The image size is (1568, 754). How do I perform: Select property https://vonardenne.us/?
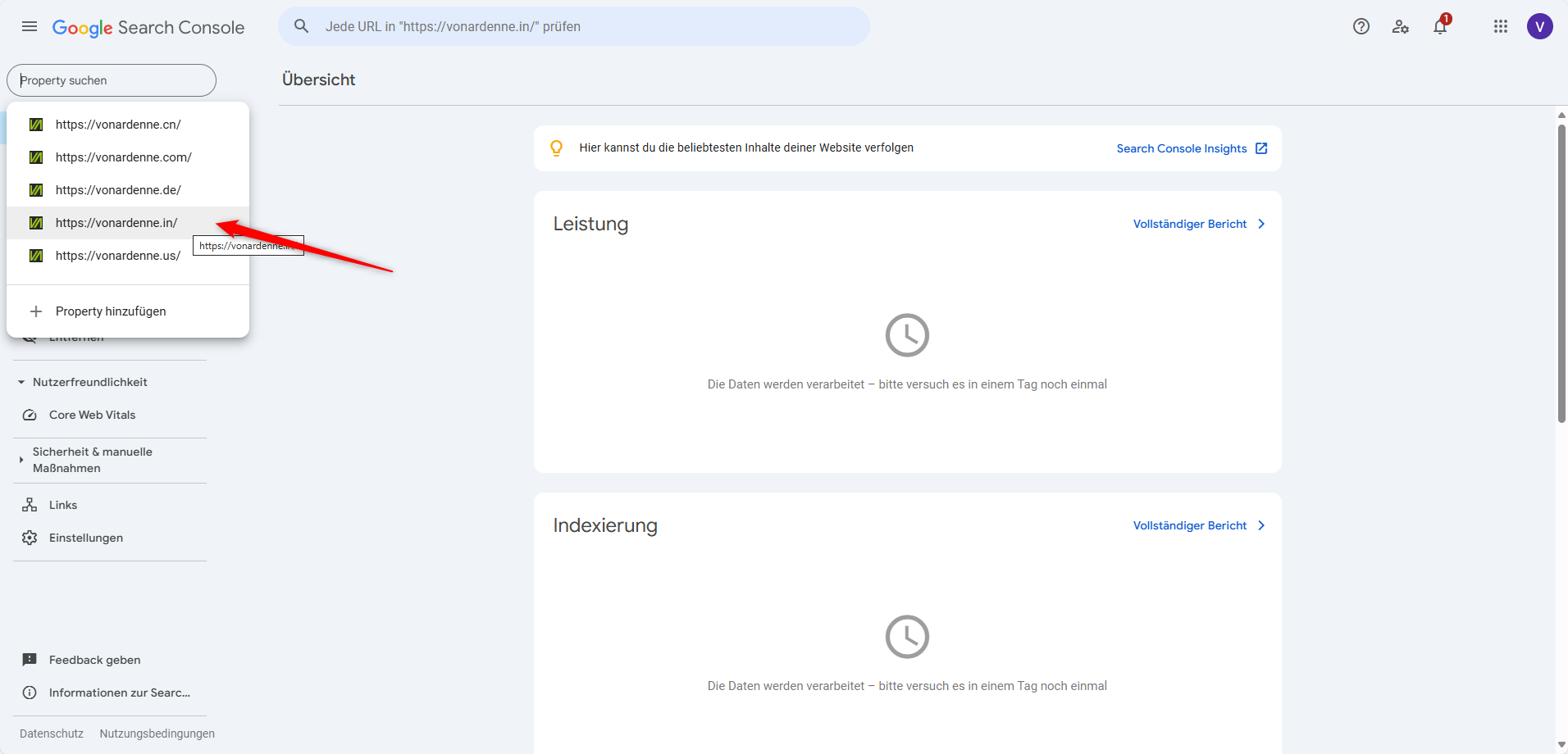128,256
